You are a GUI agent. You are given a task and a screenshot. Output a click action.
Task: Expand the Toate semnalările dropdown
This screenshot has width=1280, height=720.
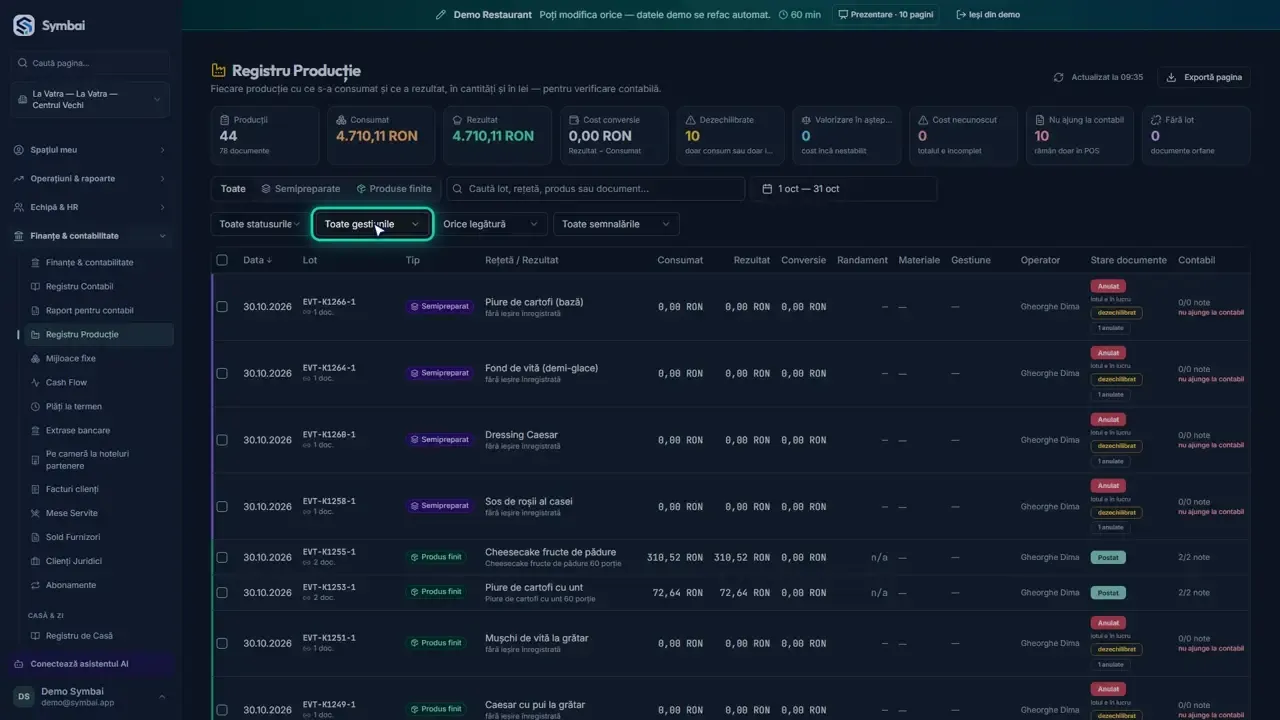pyautogui.click(x=616, y=224)
